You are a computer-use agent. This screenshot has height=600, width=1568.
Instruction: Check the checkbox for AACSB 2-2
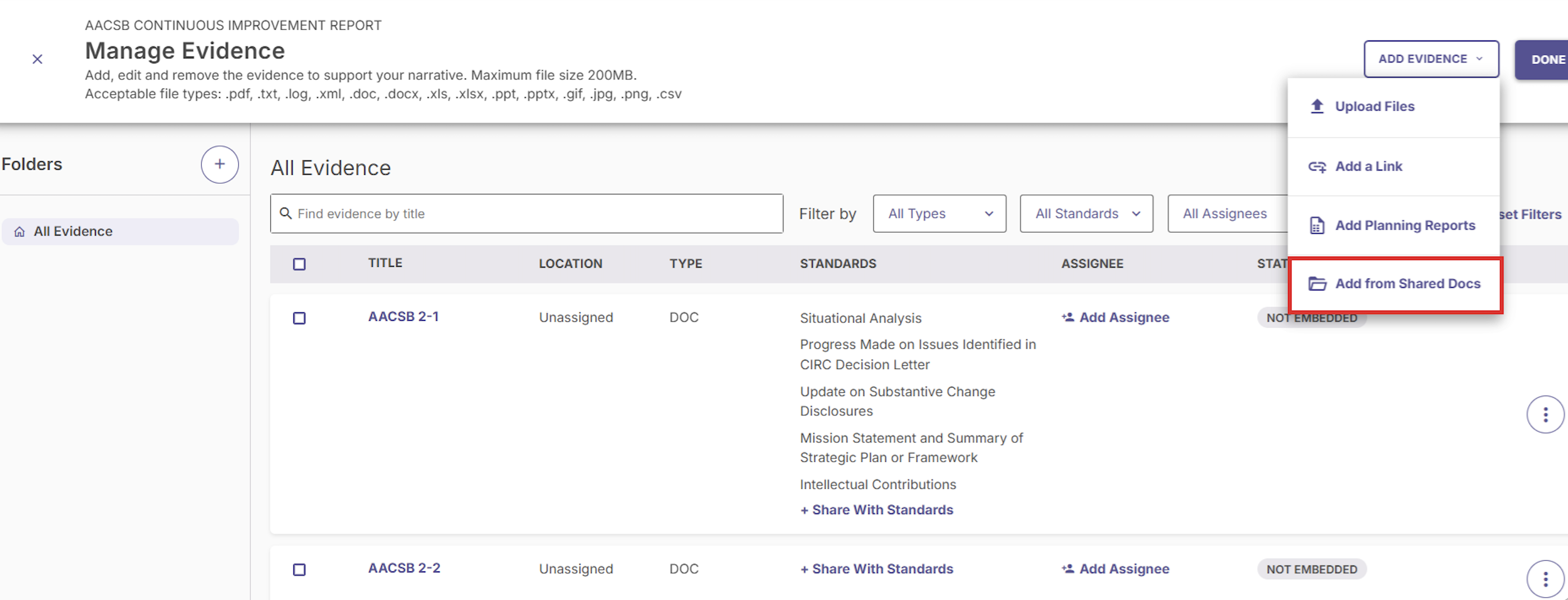click(x=299, y=570)
